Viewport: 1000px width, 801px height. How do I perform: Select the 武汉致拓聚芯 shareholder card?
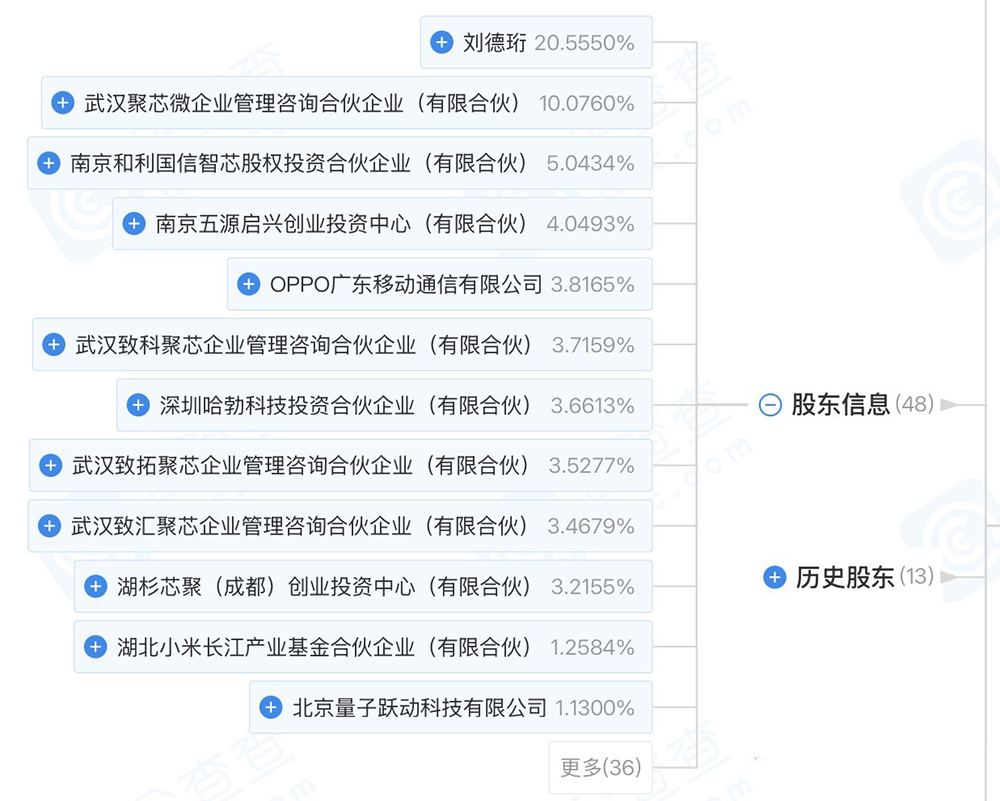tap(340, 465)
